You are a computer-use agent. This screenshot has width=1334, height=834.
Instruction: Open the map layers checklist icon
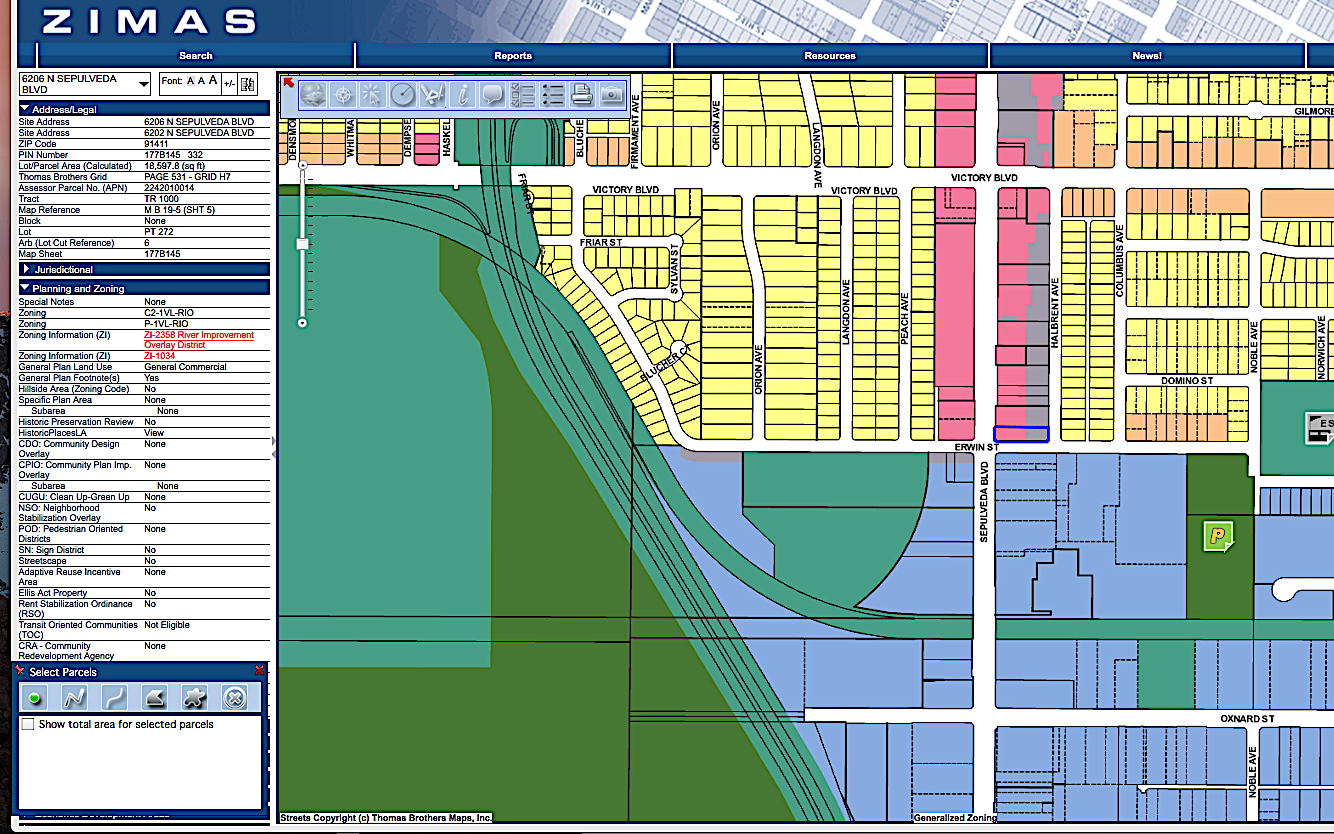coord(522,95)
